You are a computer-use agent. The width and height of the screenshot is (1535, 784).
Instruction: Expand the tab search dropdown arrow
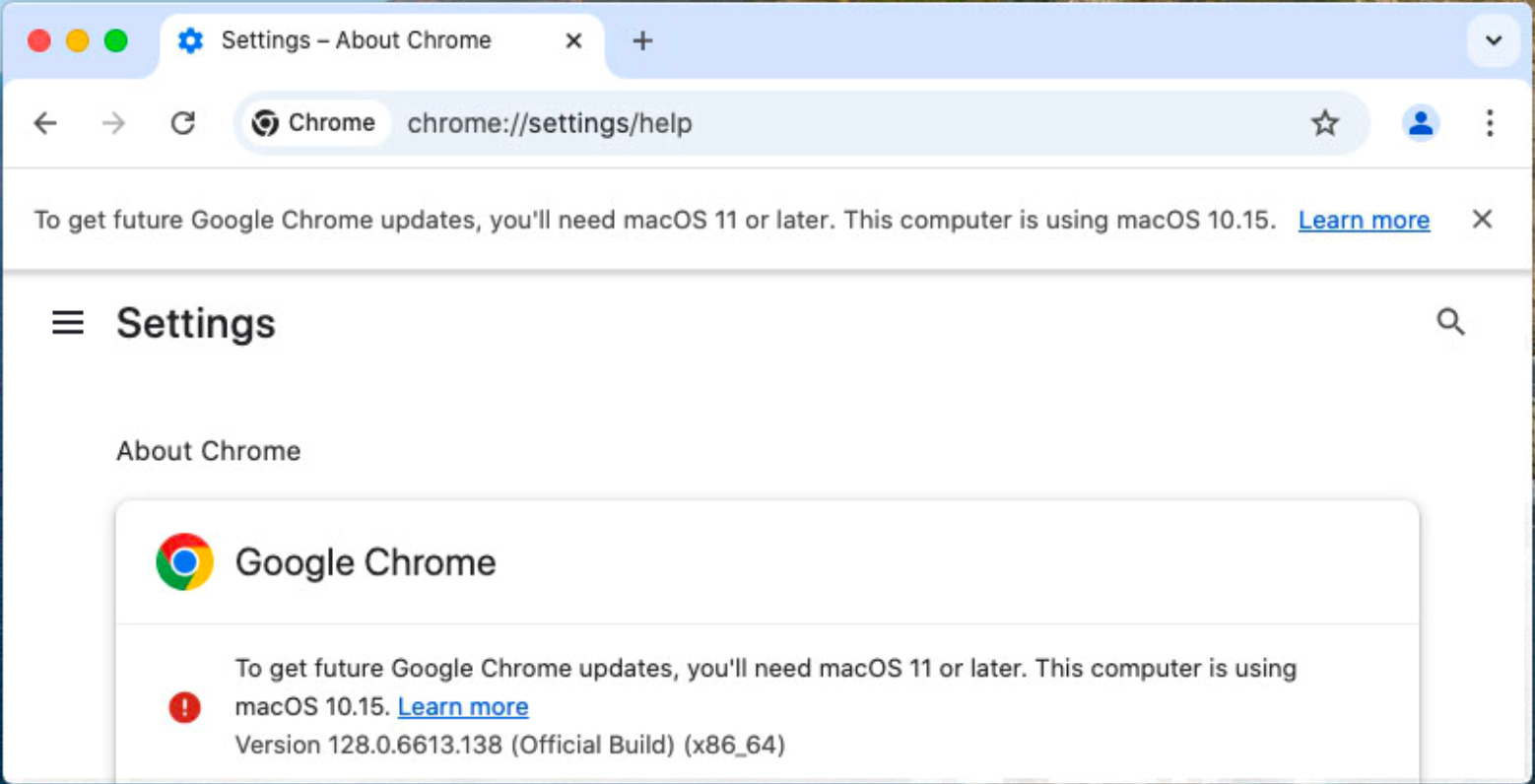tap(1494, 40)
